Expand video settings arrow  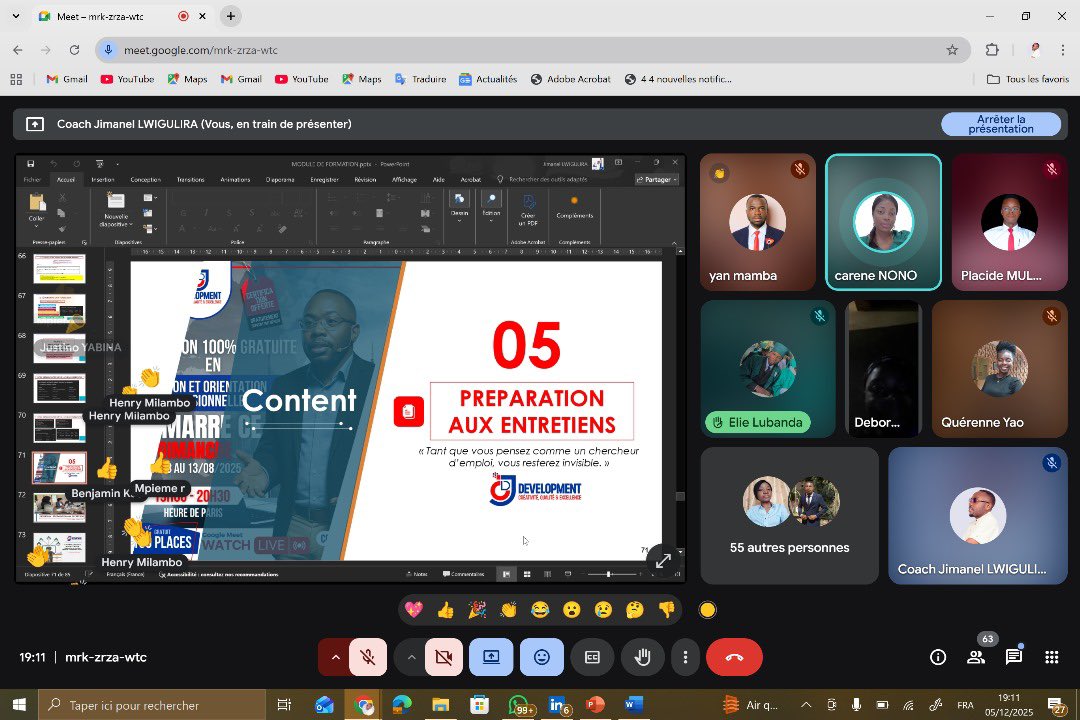(x=411, y=657)
